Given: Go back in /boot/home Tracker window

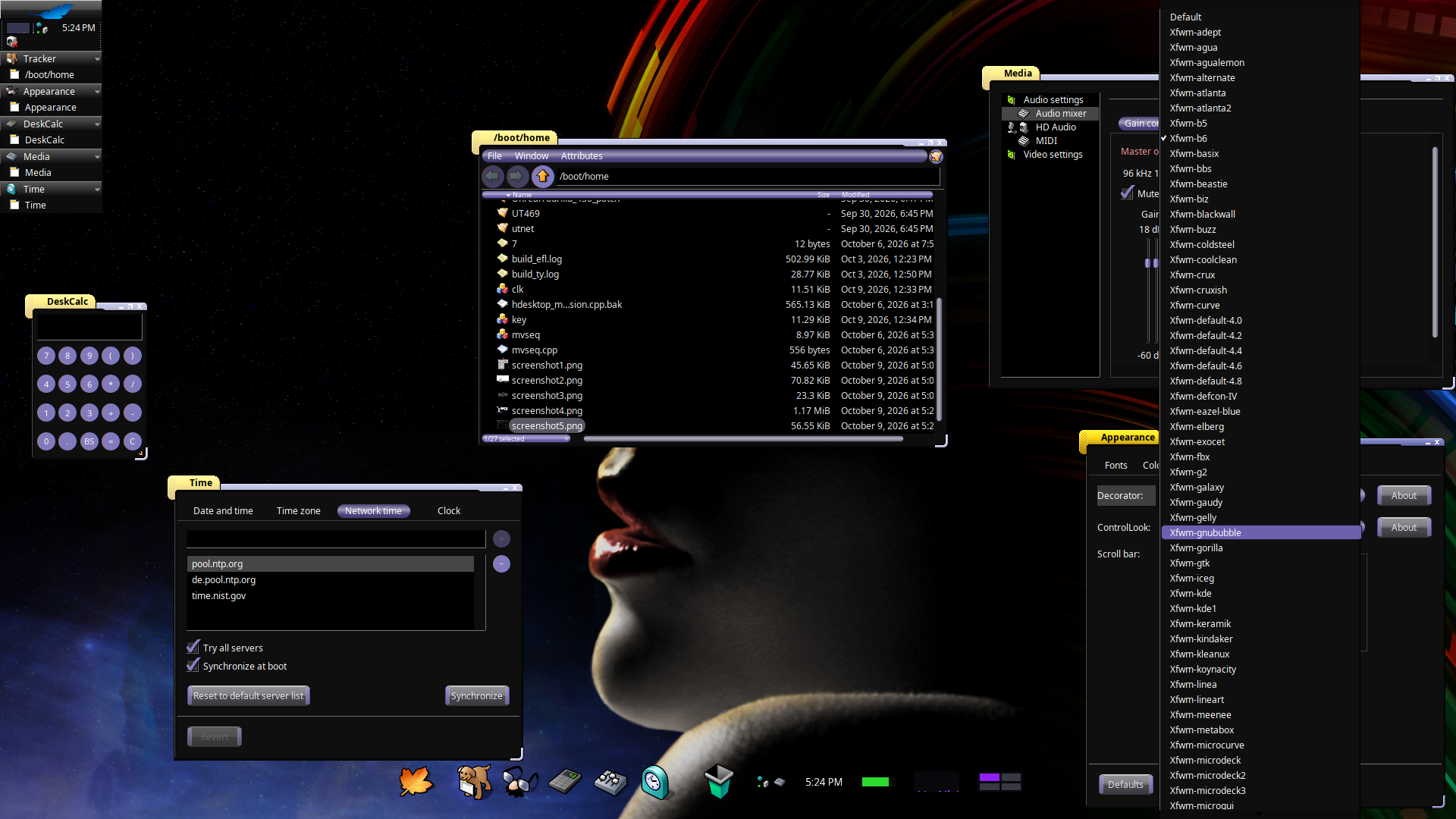Looking at the screenshot, I should pos(493,176).
